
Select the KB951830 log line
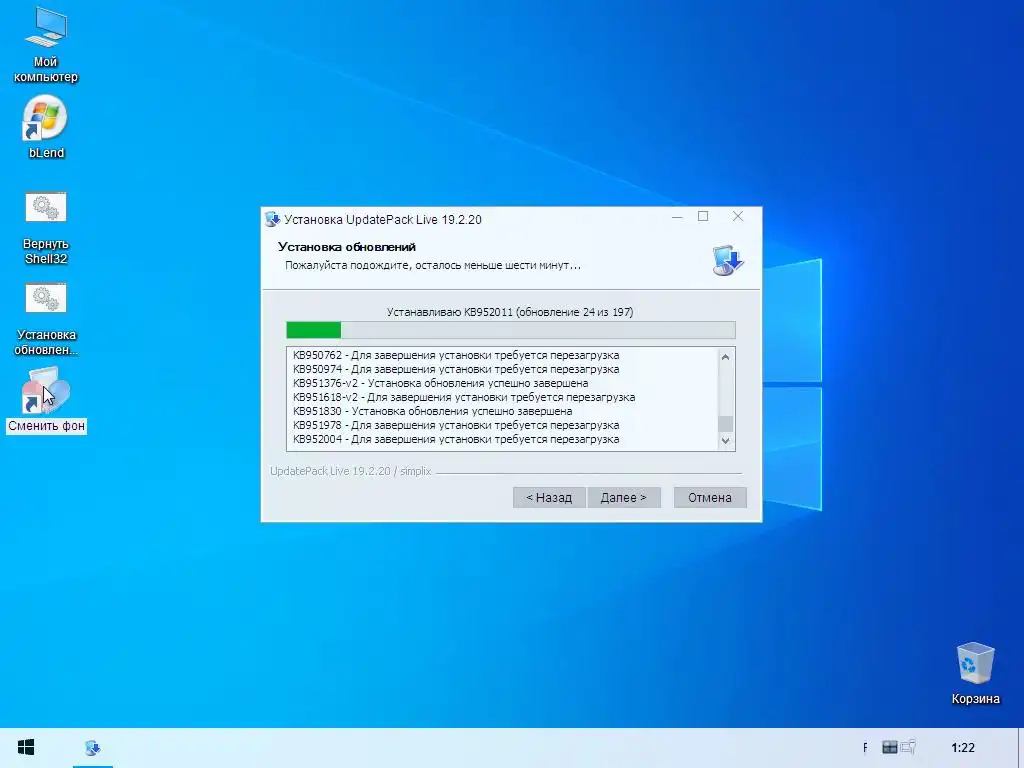pos(432,411)
